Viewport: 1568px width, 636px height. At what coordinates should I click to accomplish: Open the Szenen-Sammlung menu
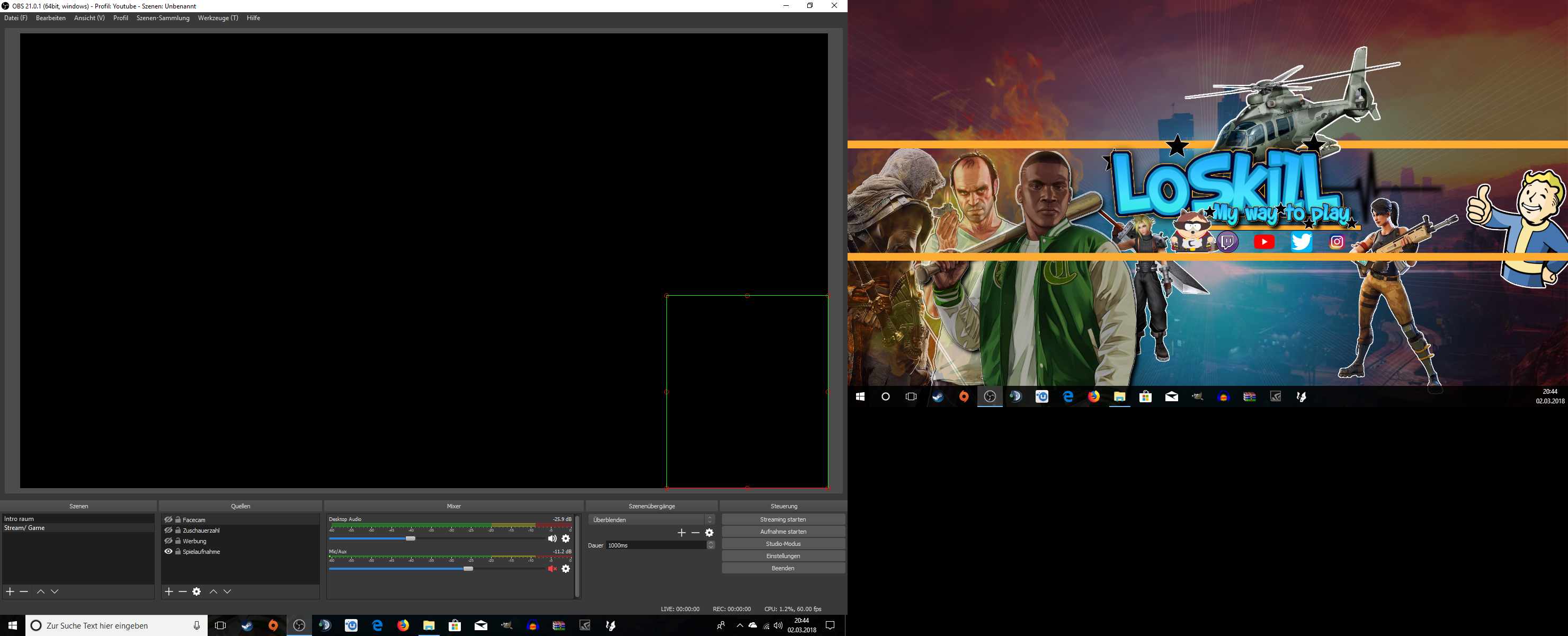pyautogui.click(x=163, y=18)
